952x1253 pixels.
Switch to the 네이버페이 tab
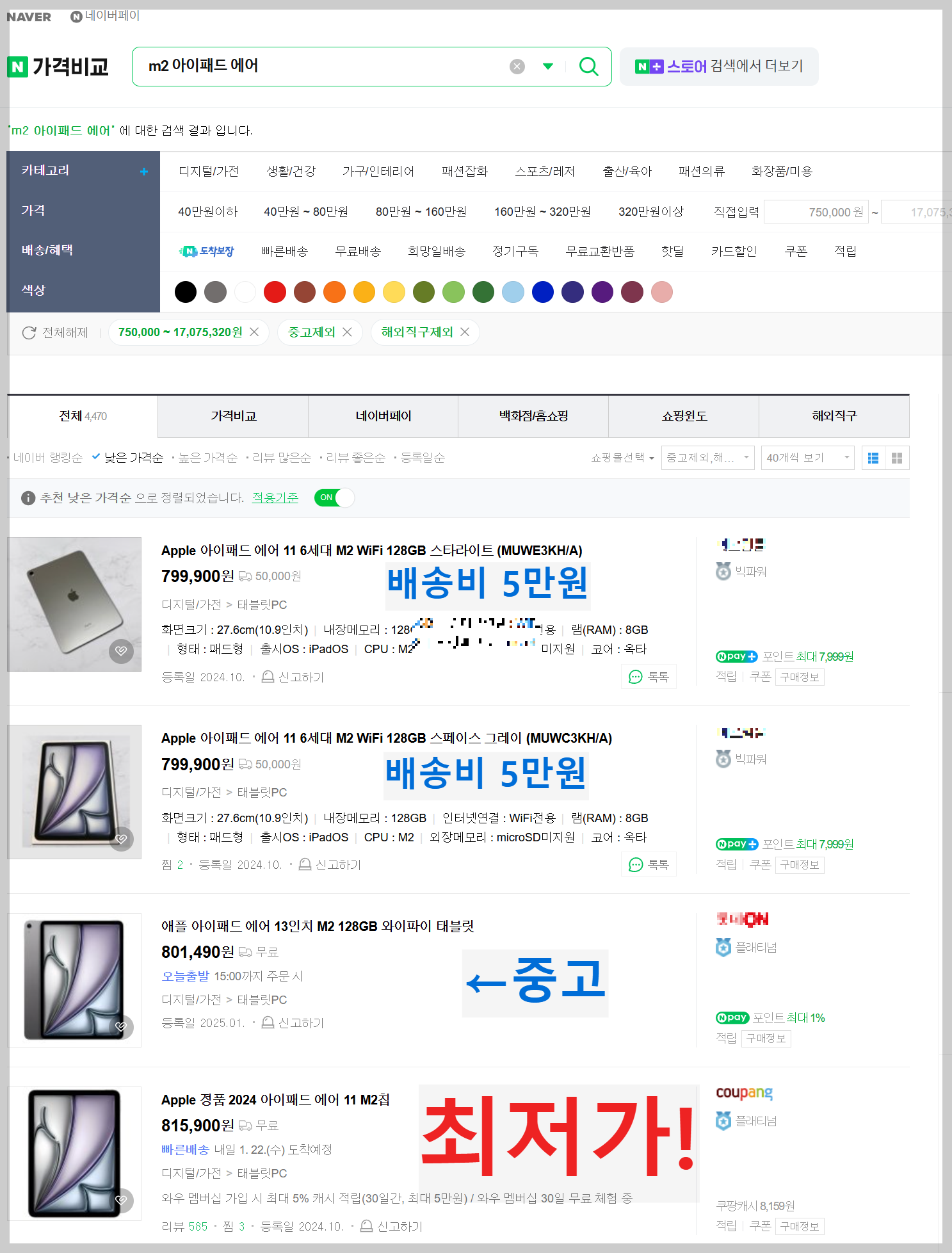[383, 416]
